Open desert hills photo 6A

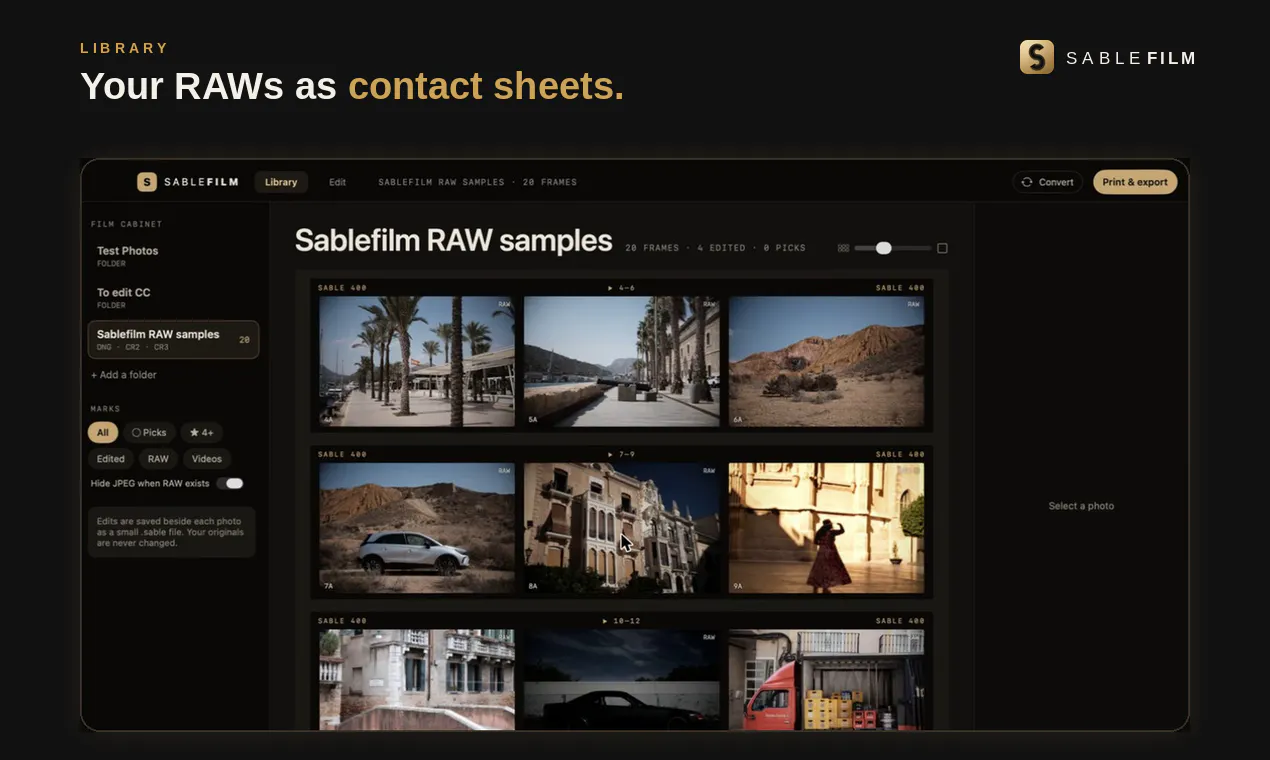click(x=827, y=362)
